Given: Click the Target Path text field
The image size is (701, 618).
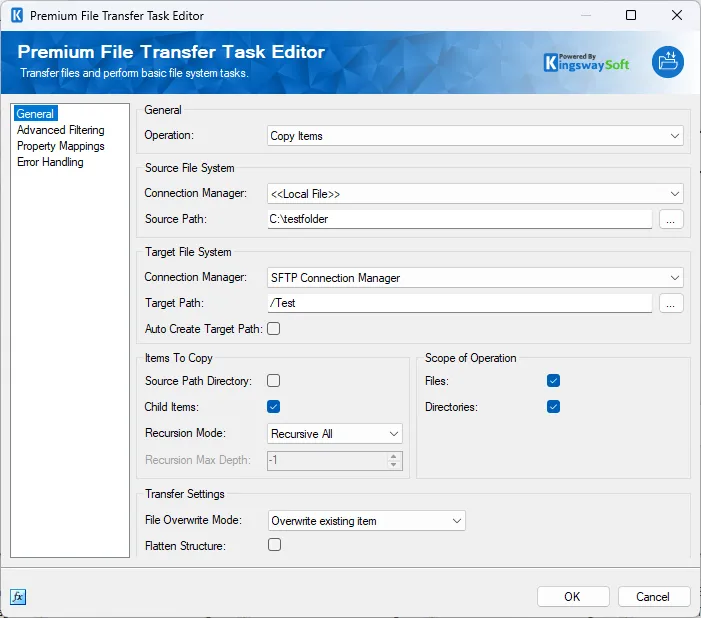Looking at the screenshot, I should tap(460, 303).
